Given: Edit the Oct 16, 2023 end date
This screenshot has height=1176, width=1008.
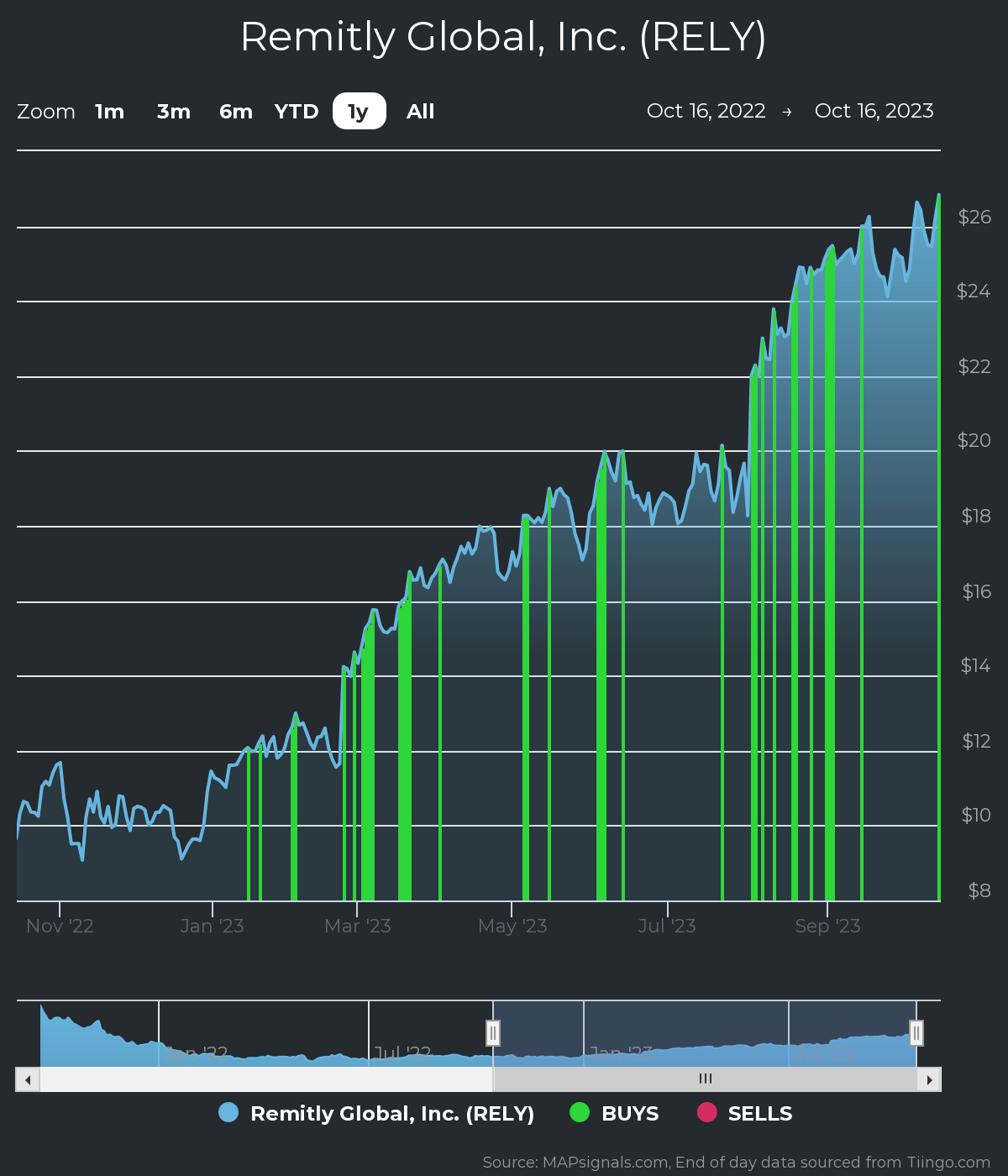Looking at the screenshot, I should point(874,111).
